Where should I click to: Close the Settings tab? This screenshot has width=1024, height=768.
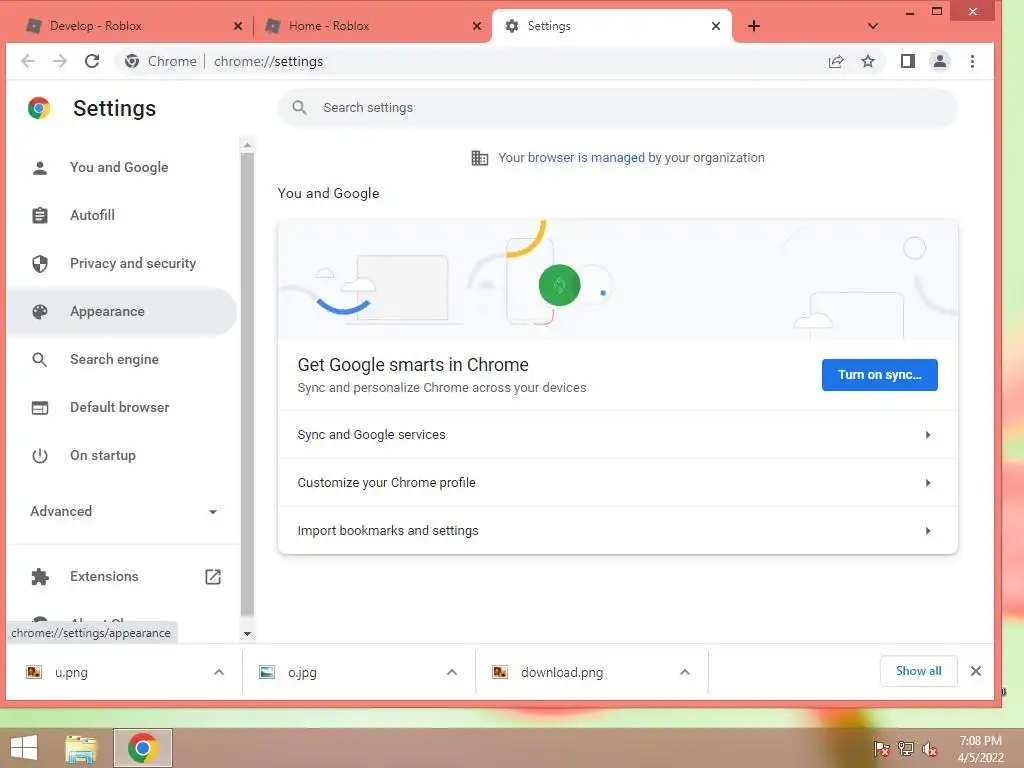coord(716,26)
